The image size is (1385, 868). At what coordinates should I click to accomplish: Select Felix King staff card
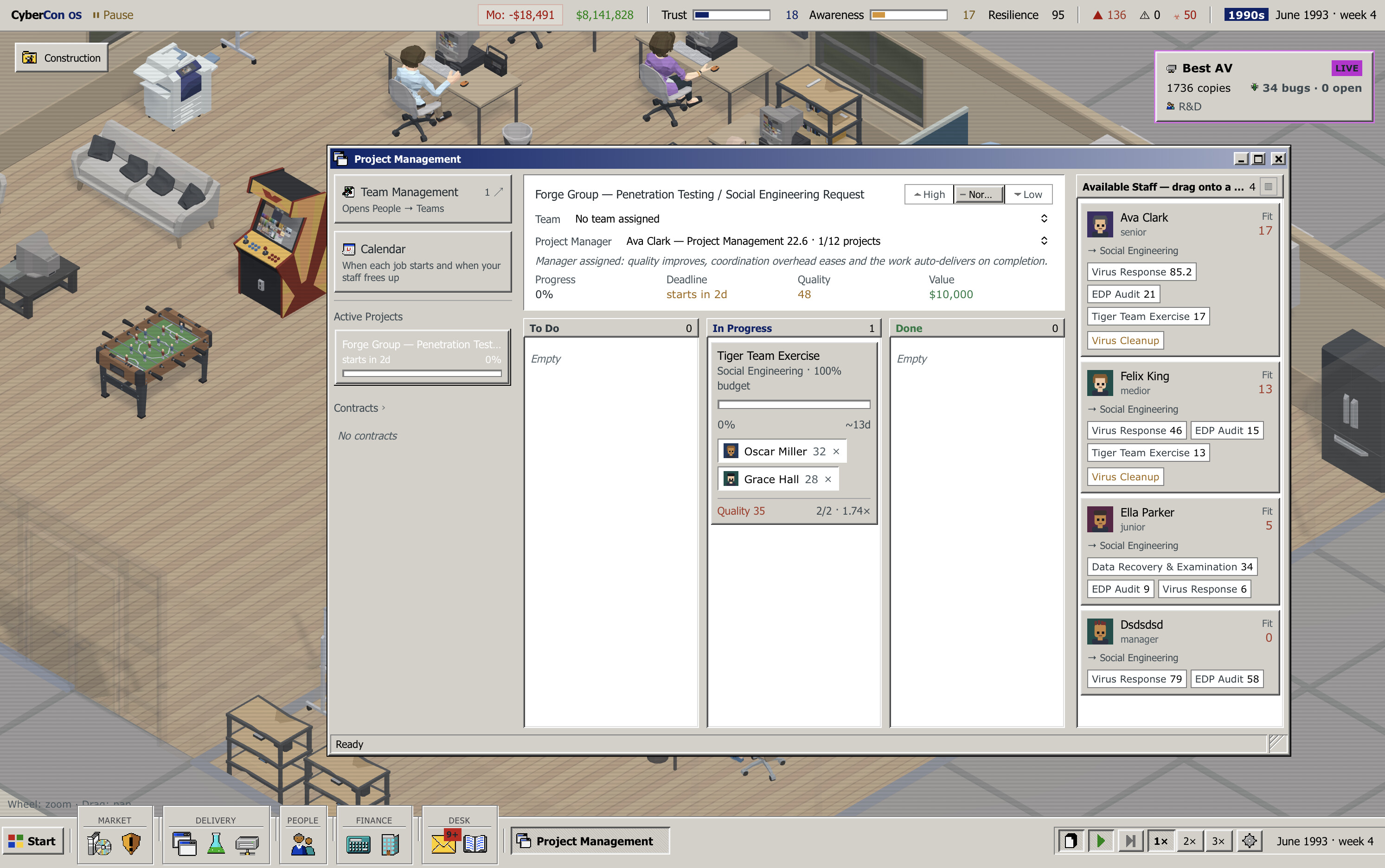pos(1180,427)
